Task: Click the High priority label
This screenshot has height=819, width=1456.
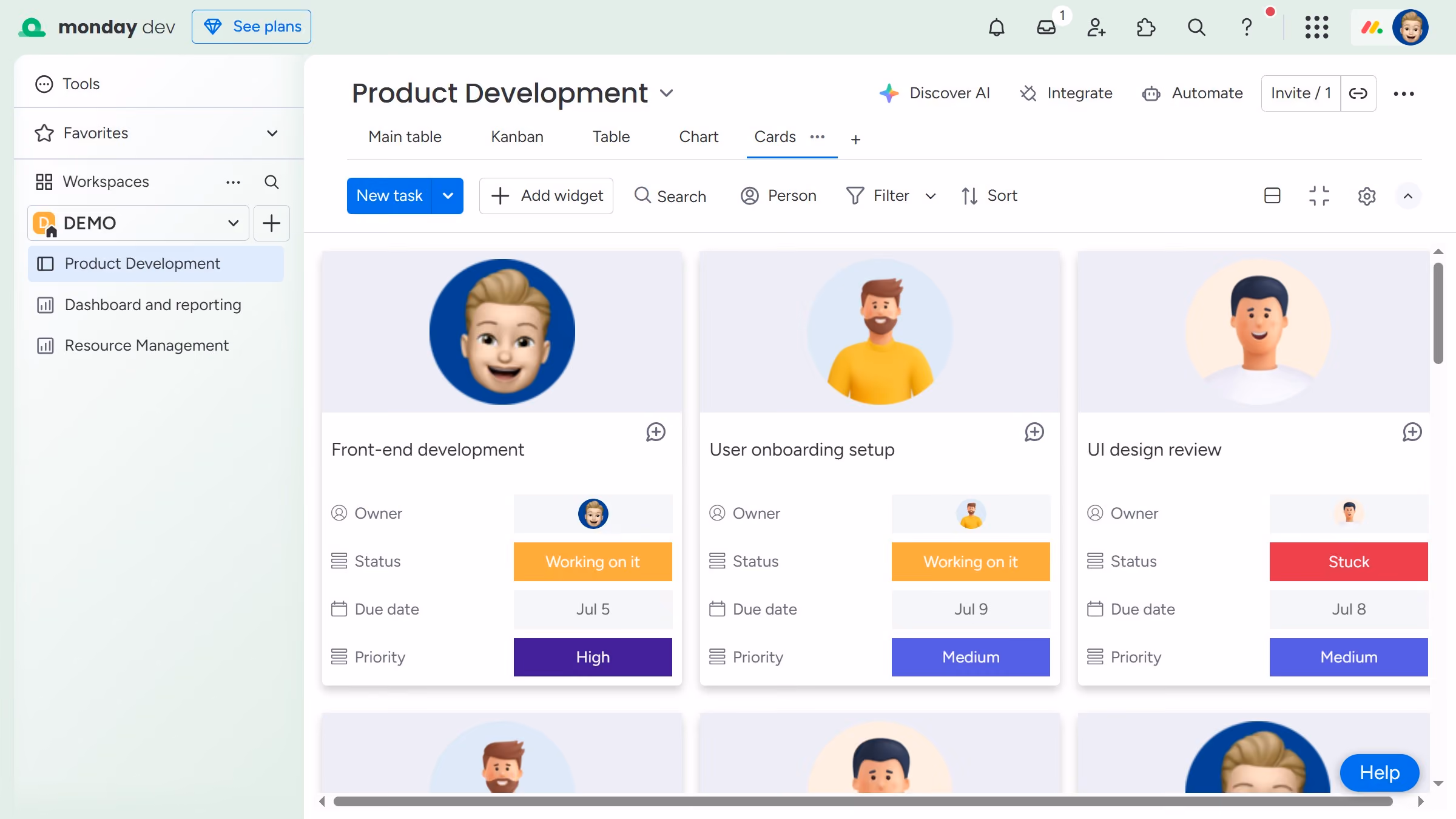Action: point(593,657)
